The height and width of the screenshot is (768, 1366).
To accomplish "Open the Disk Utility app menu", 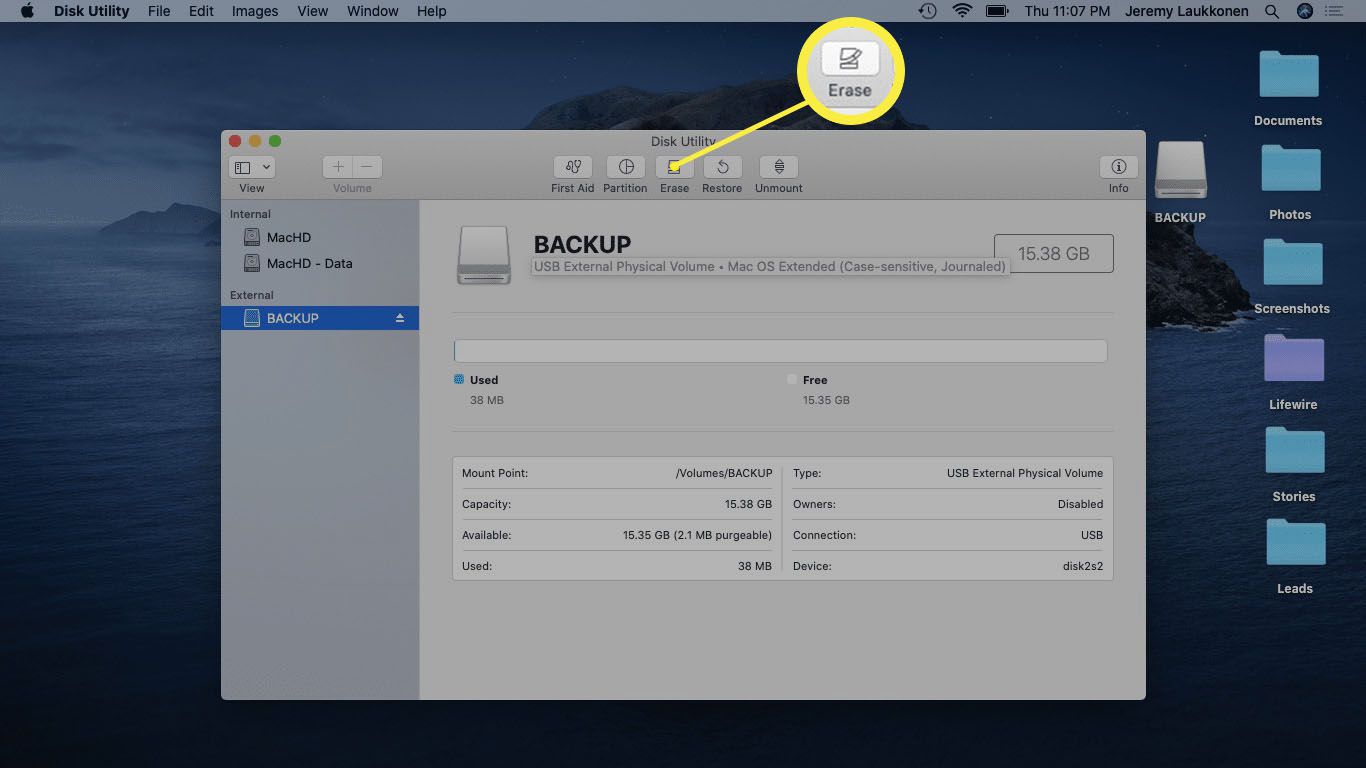I will point(90,11).
